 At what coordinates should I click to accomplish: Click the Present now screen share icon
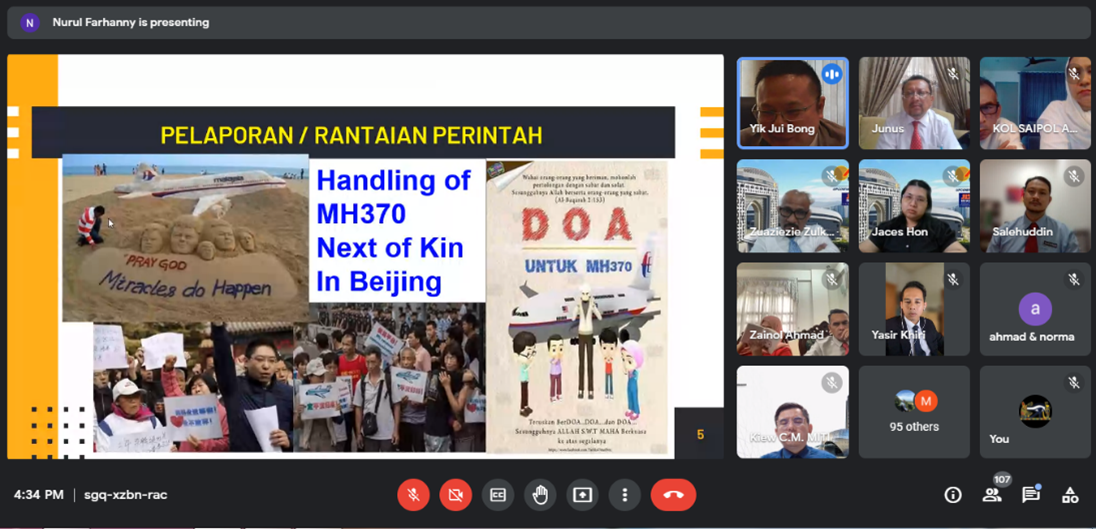coord(582,495)
